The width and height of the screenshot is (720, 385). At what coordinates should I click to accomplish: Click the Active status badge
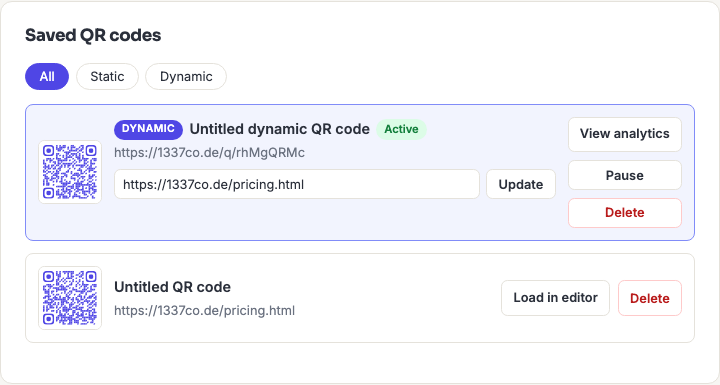(x=401, y=129)
